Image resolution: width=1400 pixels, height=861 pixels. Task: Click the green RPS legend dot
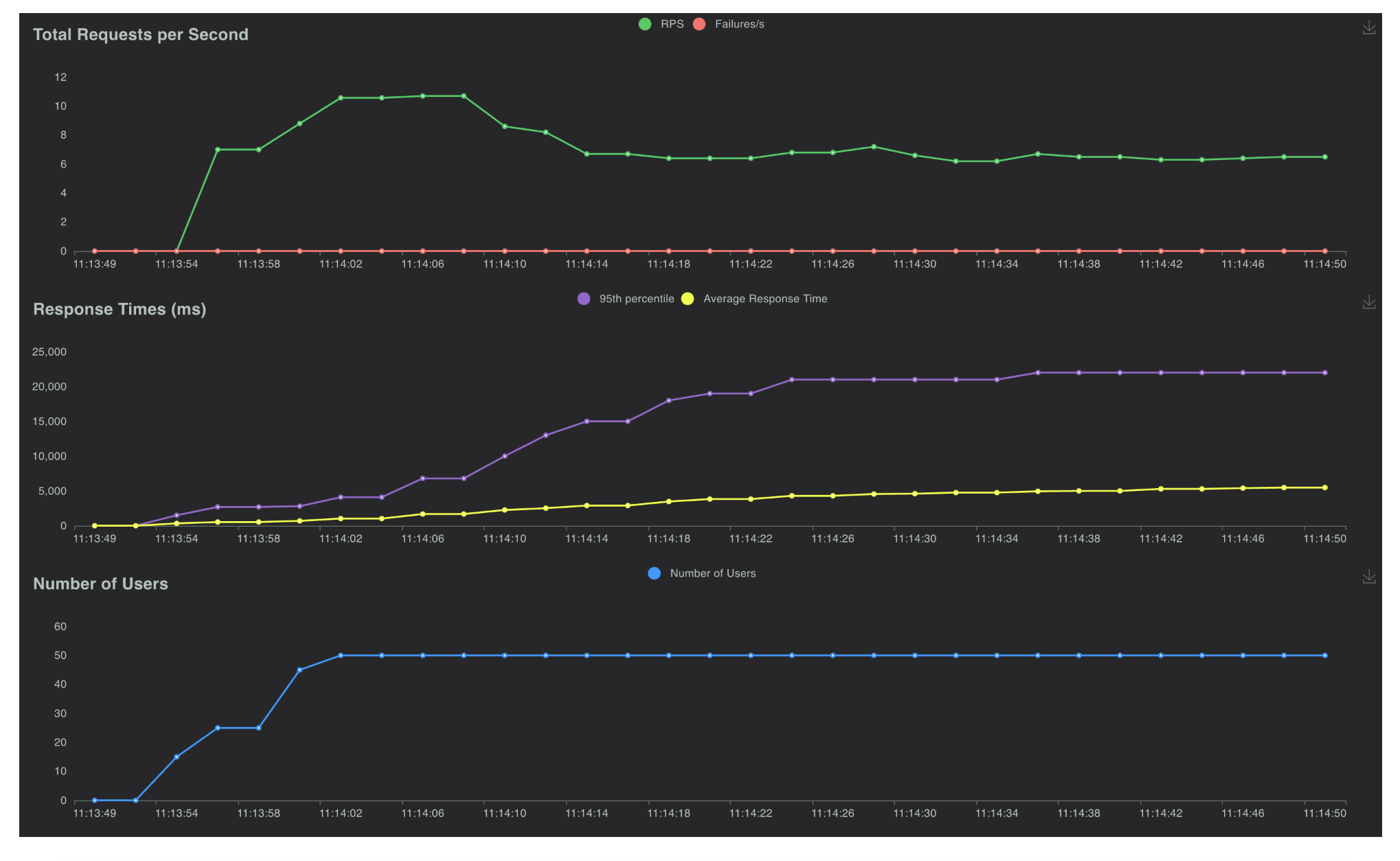point(644,24)
